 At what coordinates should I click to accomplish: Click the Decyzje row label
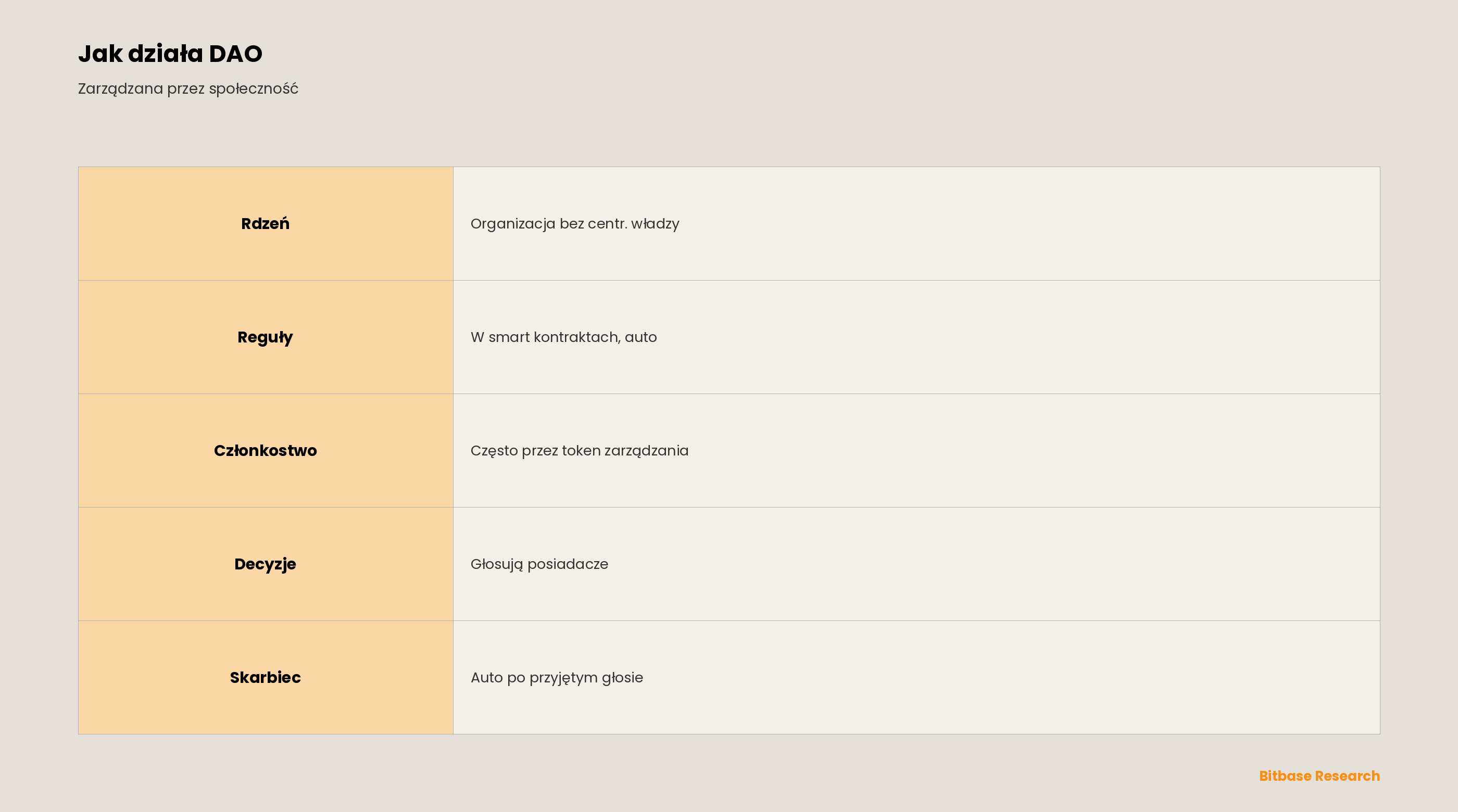point(266,564)
